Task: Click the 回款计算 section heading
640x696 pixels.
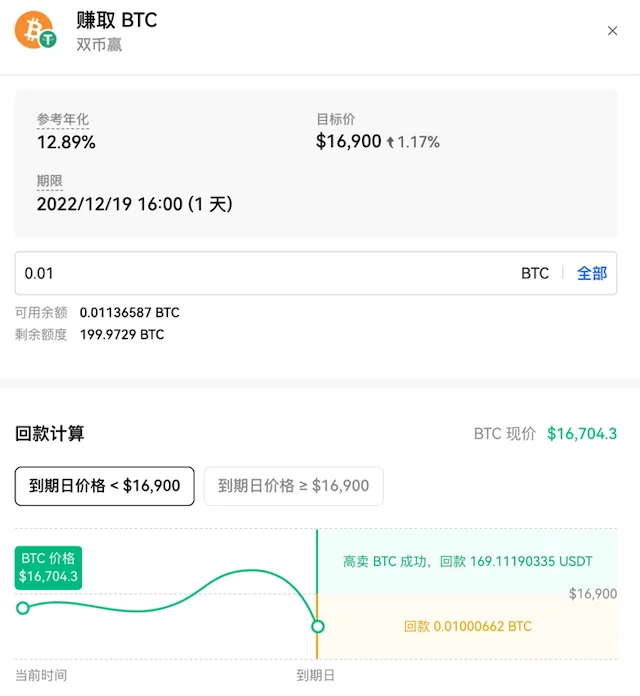Action: coord(50,434)
